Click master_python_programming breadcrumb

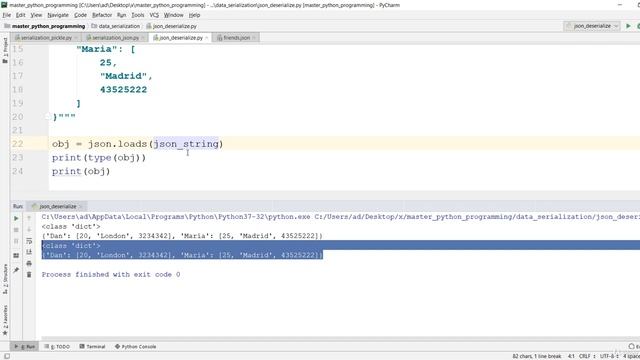pyautogui.click(x=45, y=26)
